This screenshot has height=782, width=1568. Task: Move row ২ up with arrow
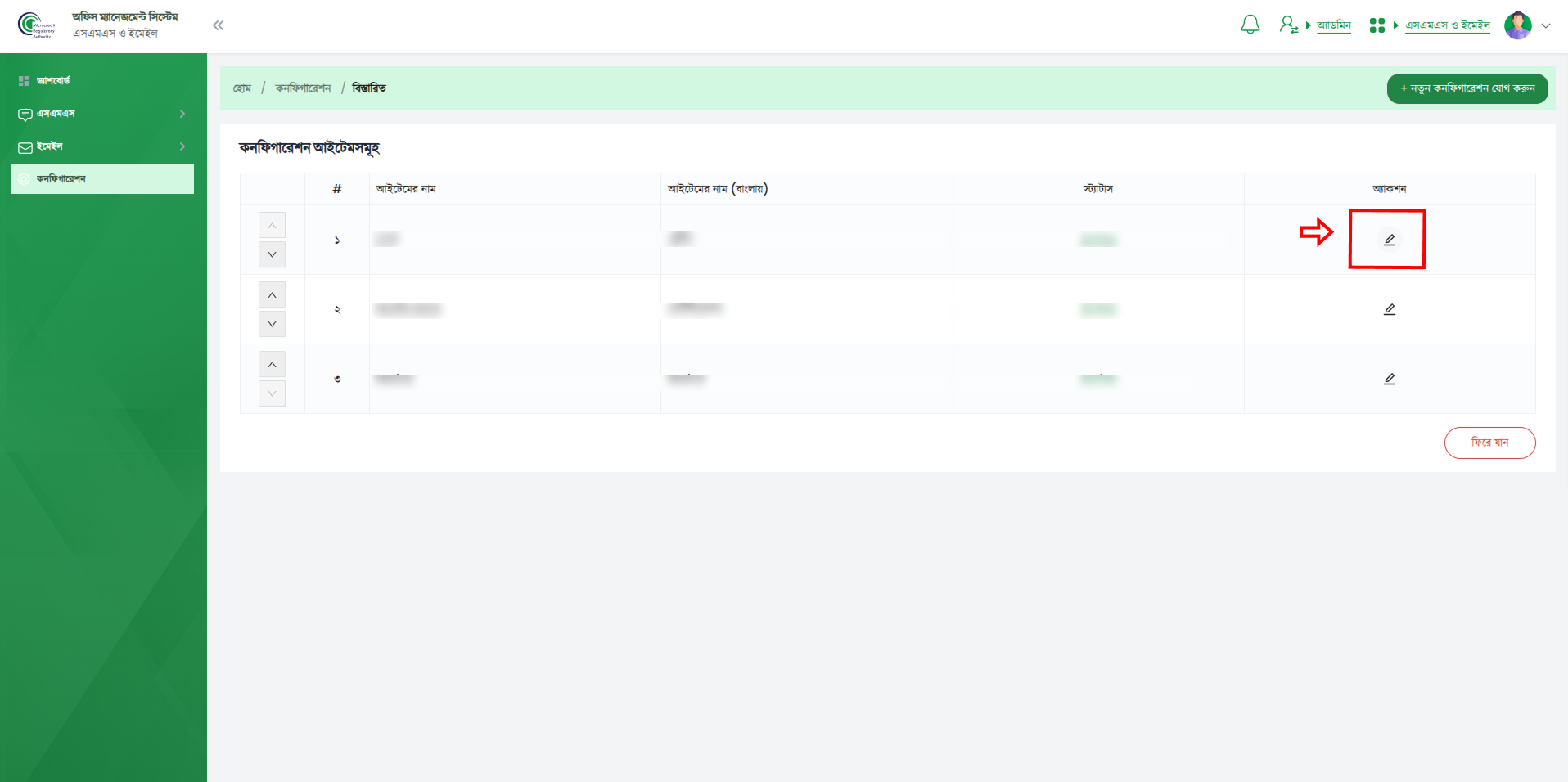point(272,295)
